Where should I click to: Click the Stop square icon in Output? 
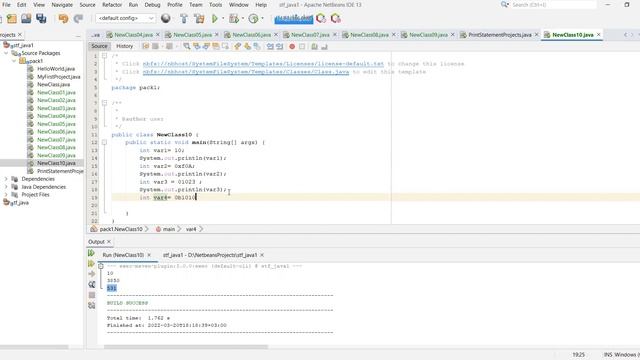coord(92,295)
